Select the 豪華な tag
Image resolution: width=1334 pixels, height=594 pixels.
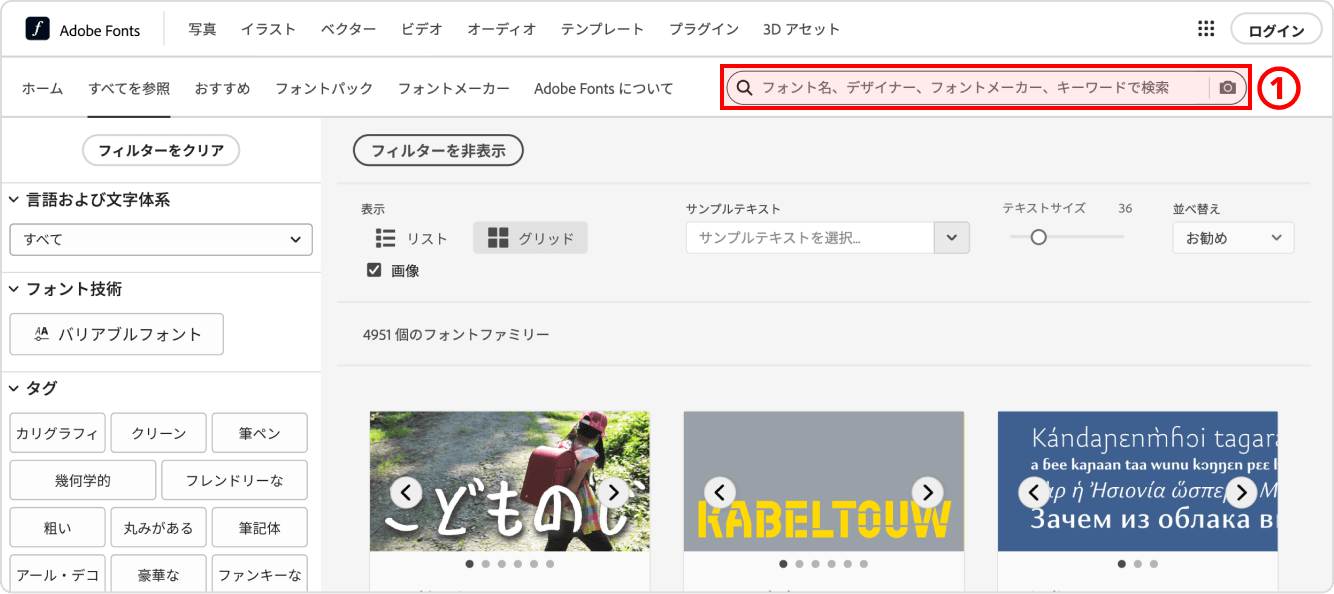[x=159, y=574]
